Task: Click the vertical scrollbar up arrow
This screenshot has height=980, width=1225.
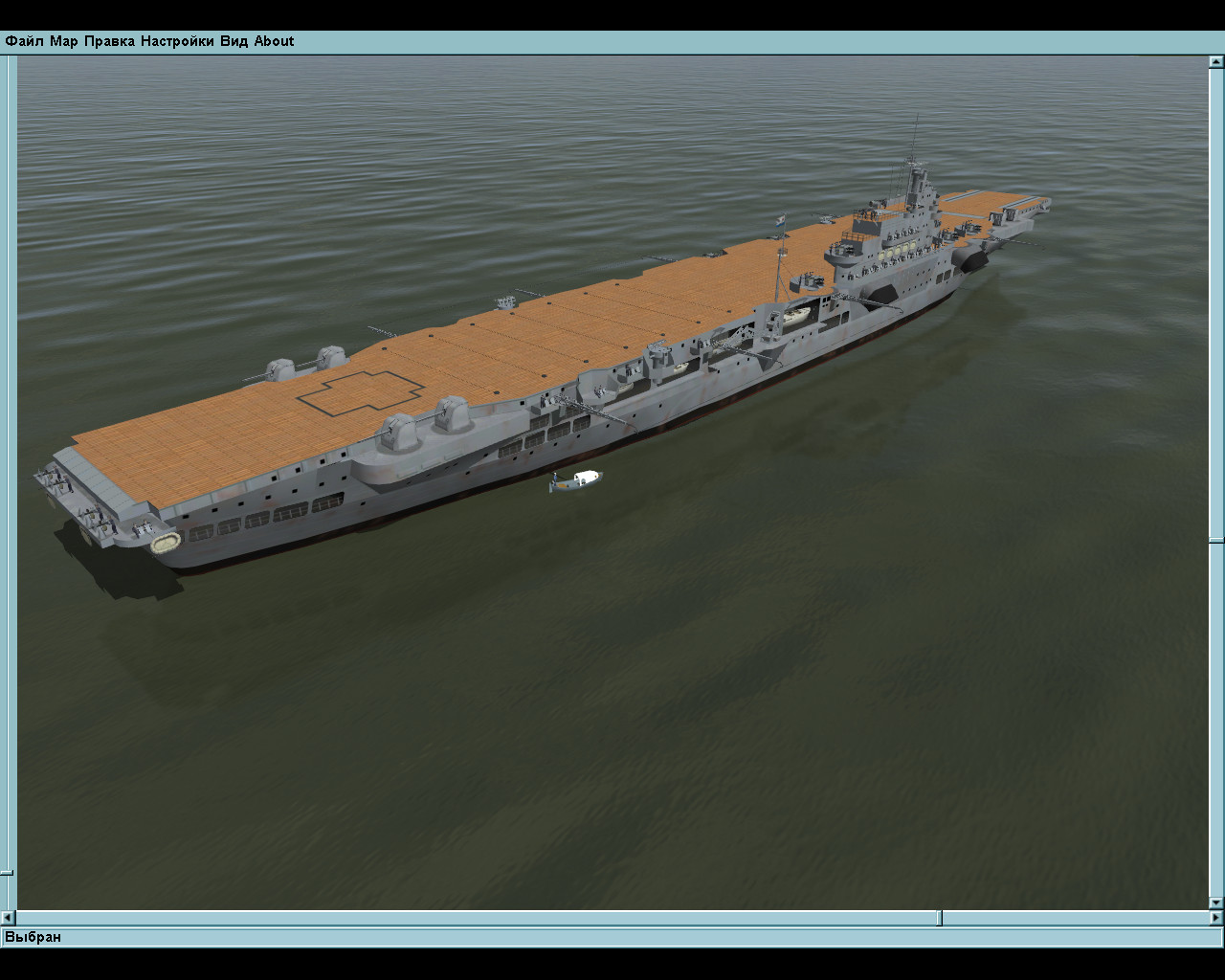Action: [1216, 62]
